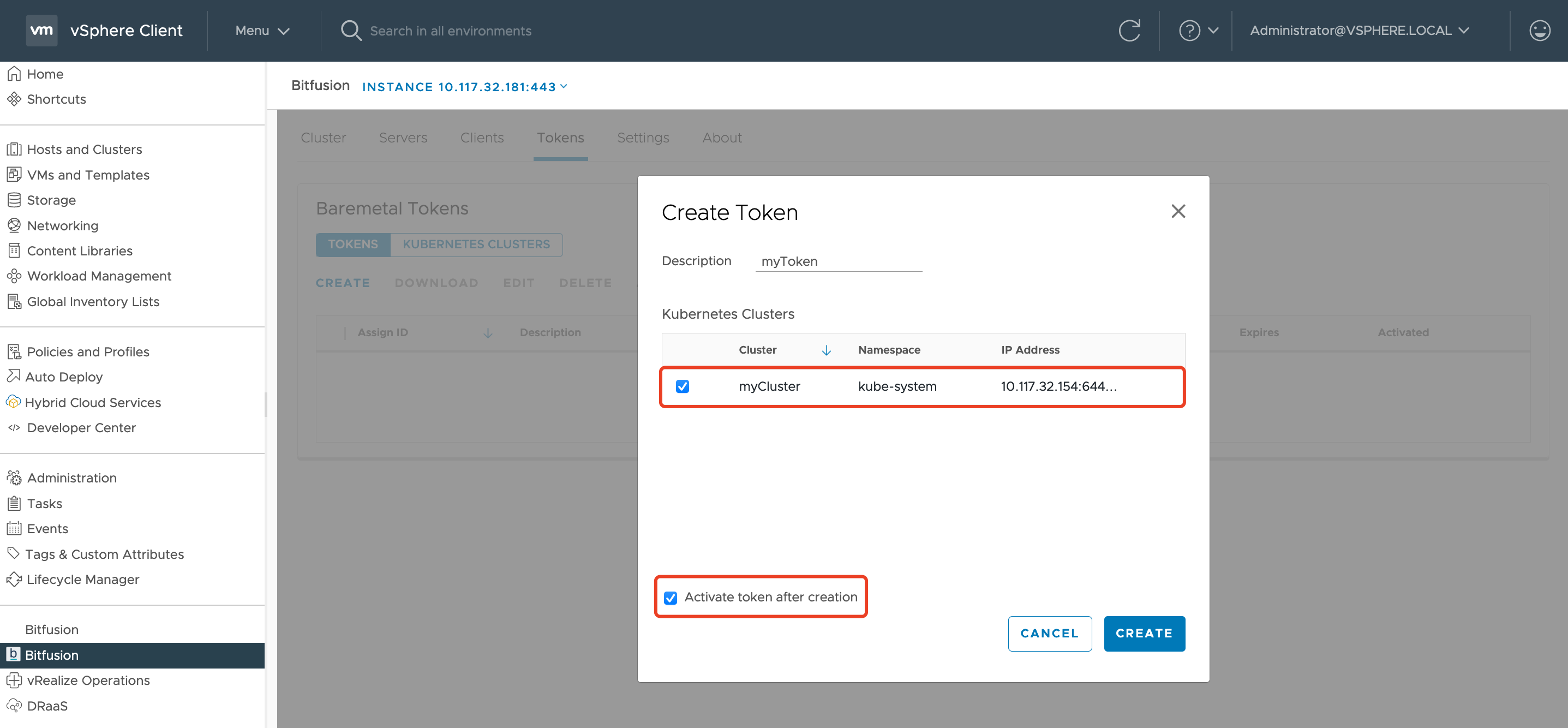Click the Workload Management icon
This screenshot has width=1568, height=728.
[x=14, y=276]
